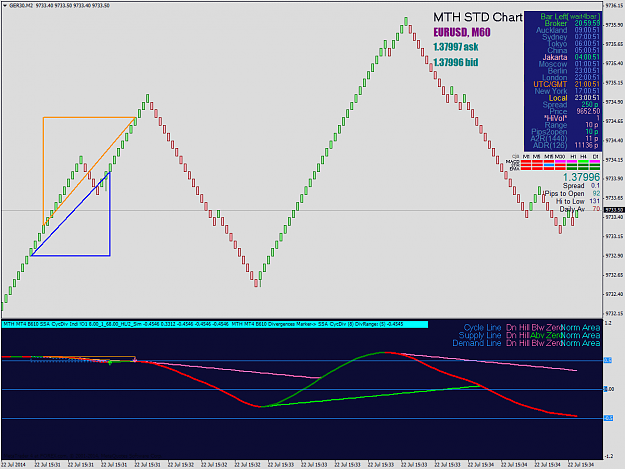The width and height of the screenshot is (625, 469).
Task: Select the 'Hi to Low 131' line
Action: pyautogui.click(x=578, y=202)
